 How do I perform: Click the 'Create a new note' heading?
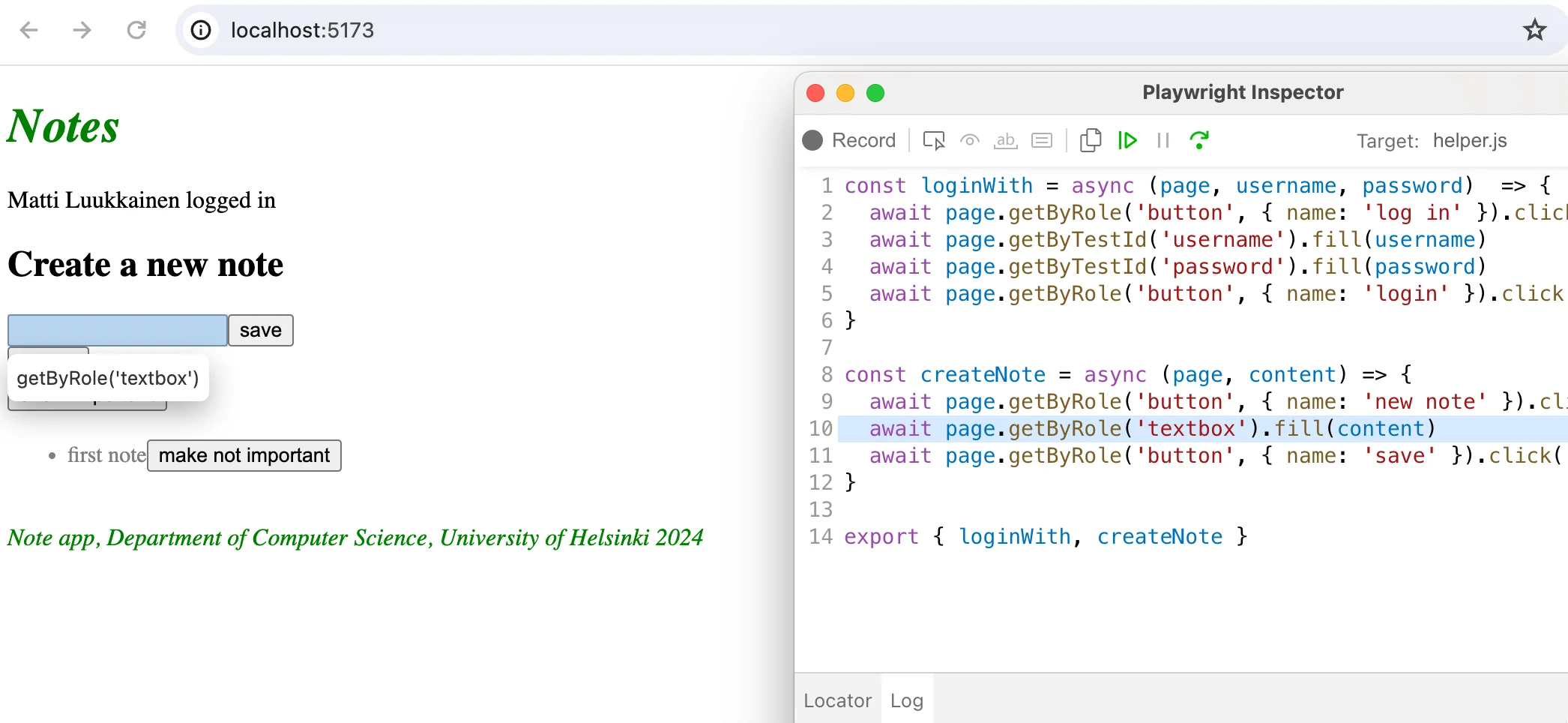click(145, 264)
